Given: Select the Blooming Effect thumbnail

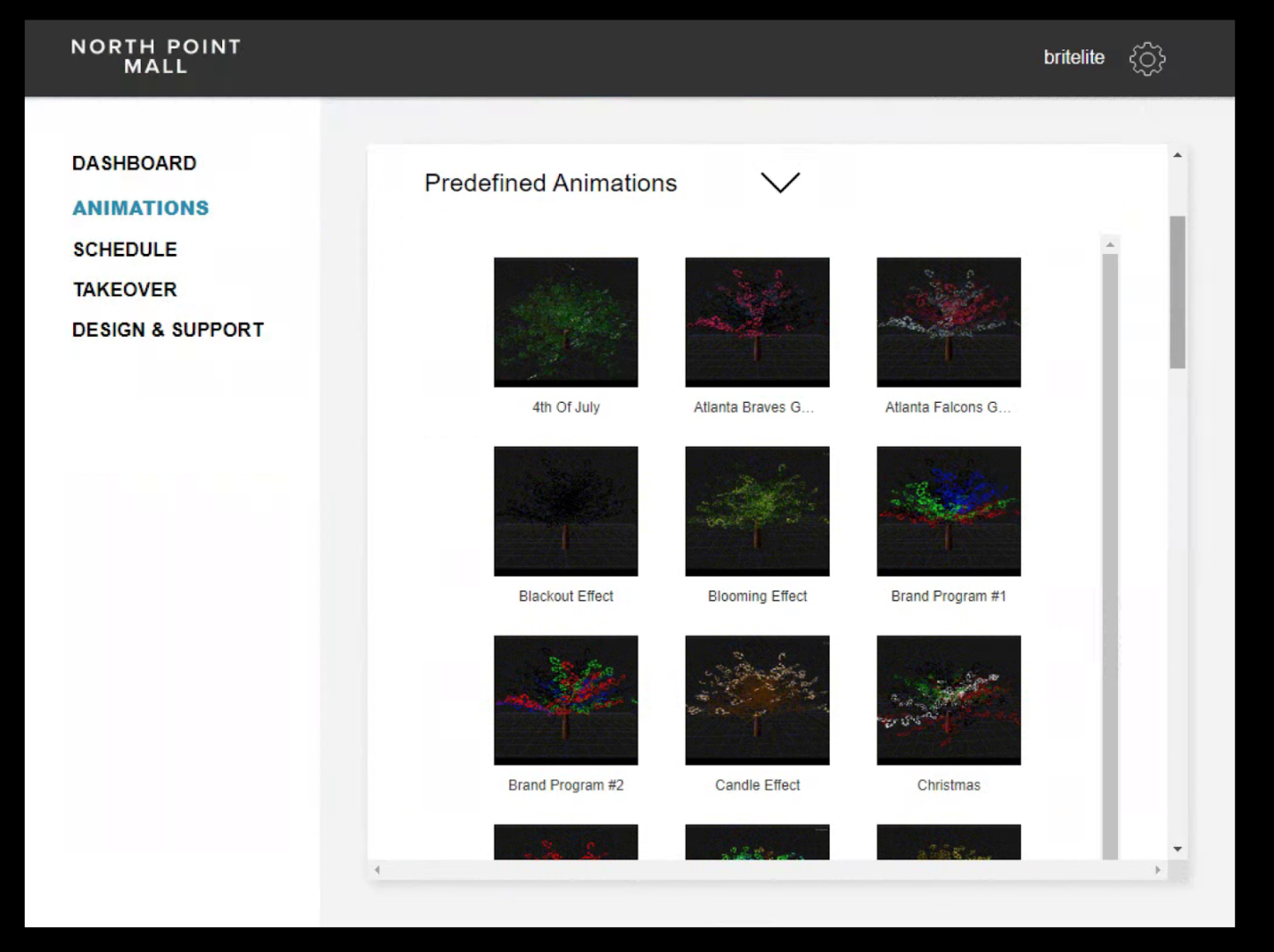Looking at the screenshot, I should coord(757,511).
